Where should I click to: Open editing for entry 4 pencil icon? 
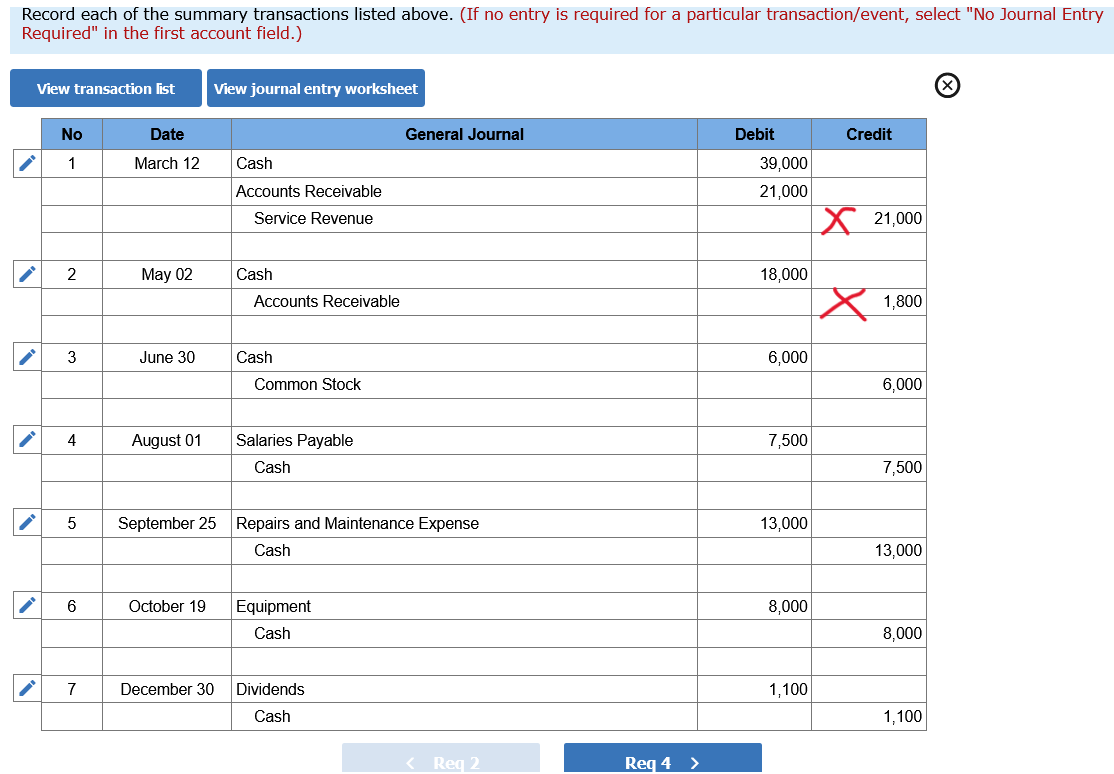[x=27, y=440]
